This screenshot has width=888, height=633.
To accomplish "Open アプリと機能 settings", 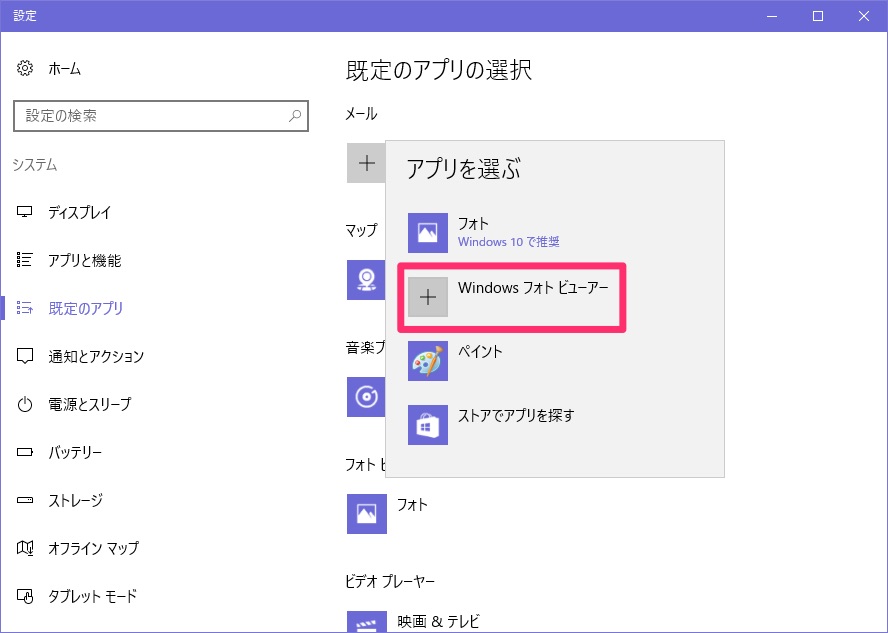I will [84, 260].
